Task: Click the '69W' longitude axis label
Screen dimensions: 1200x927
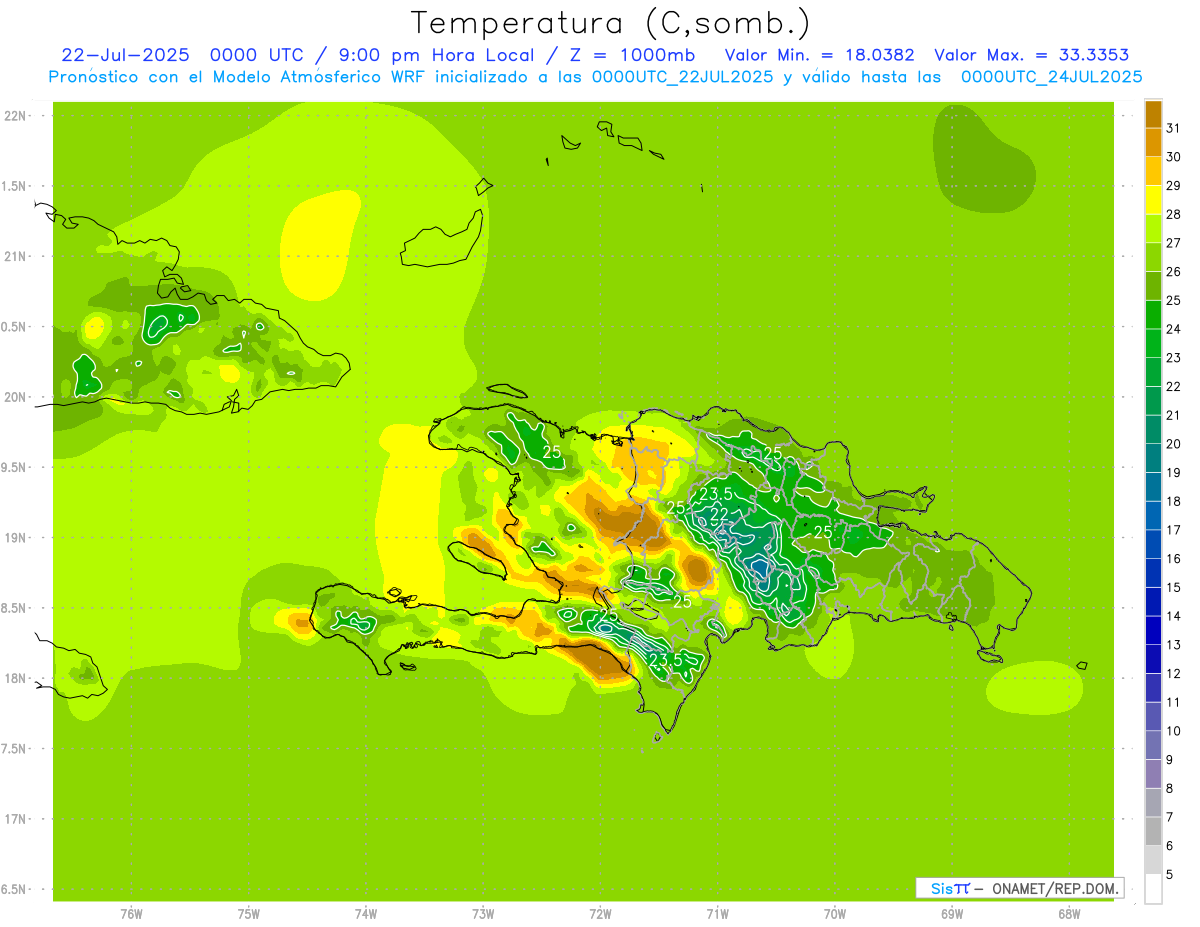Action: tap(952, 914)
